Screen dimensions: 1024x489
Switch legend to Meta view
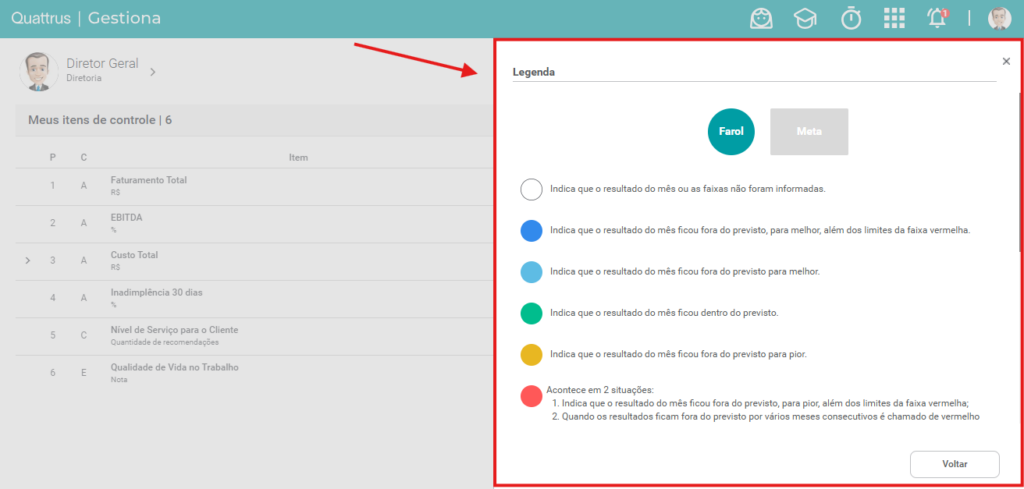click(x=809, y=131)
